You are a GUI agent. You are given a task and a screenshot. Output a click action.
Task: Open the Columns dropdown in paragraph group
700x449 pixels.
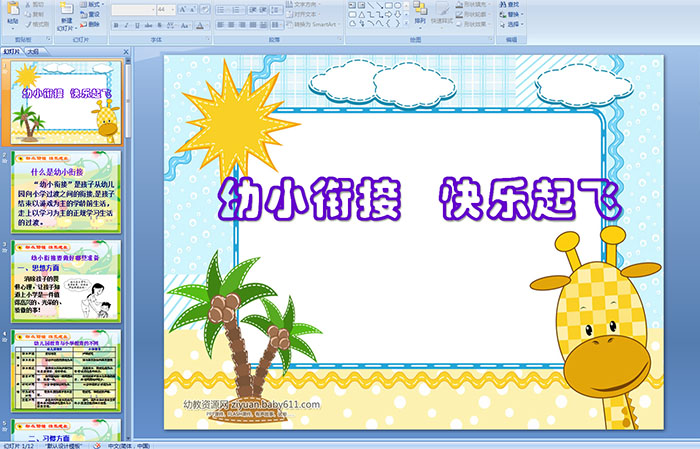276,25
